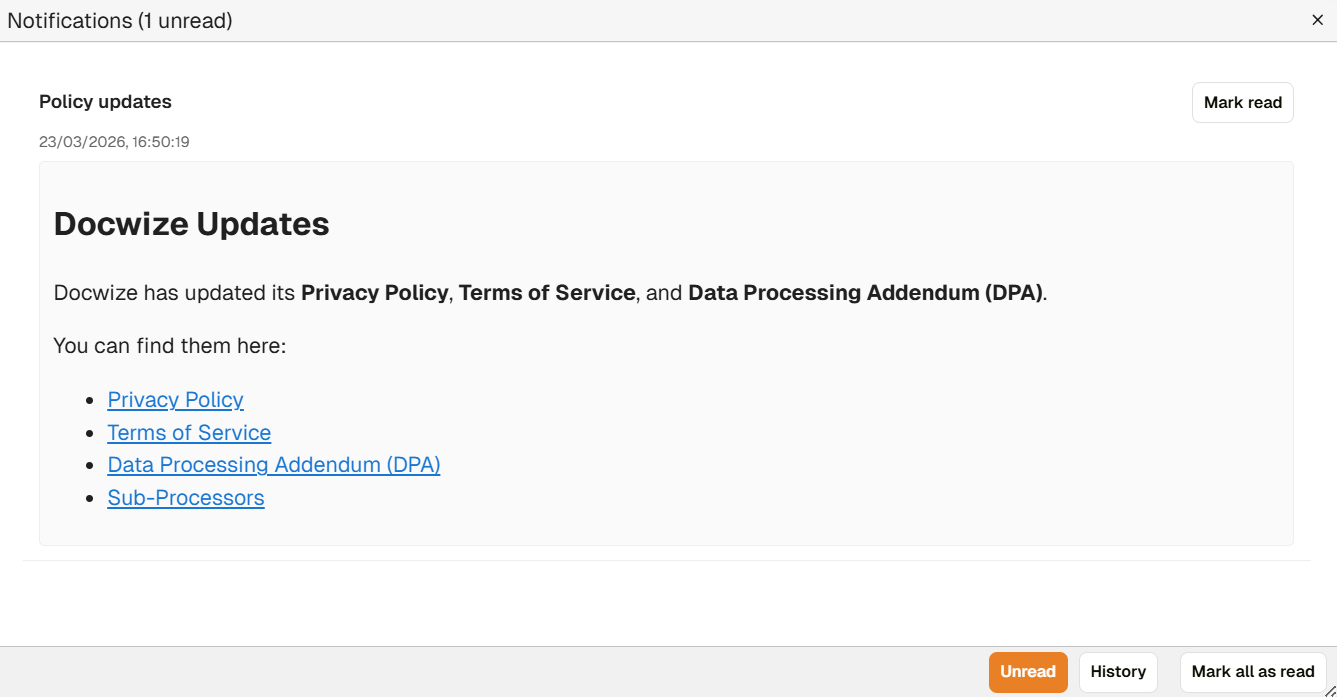This screenshot has width=1337, height=697.
Task: Click the You can find them here text
Action: [170, 346]
